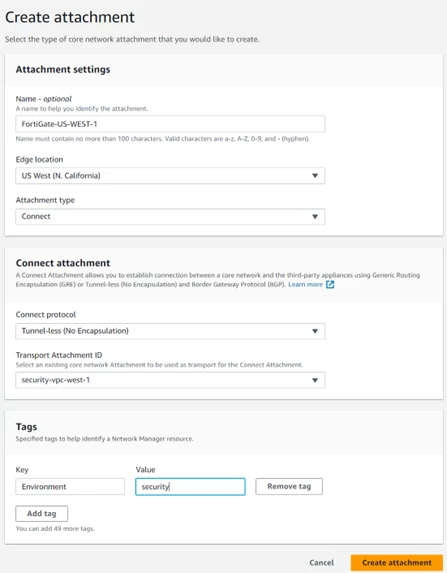
Task: Click the Connect attachment section heading
Action: click(x=63, y=263)
